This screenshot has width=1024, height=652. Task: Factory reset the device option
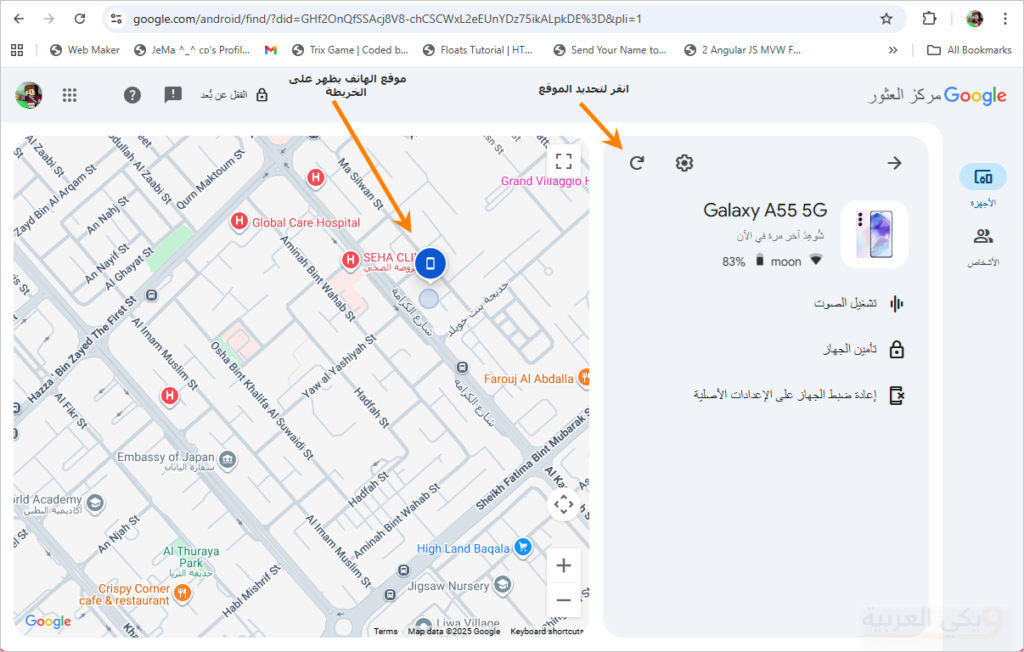pyautogui.click(x=799, y=395)
